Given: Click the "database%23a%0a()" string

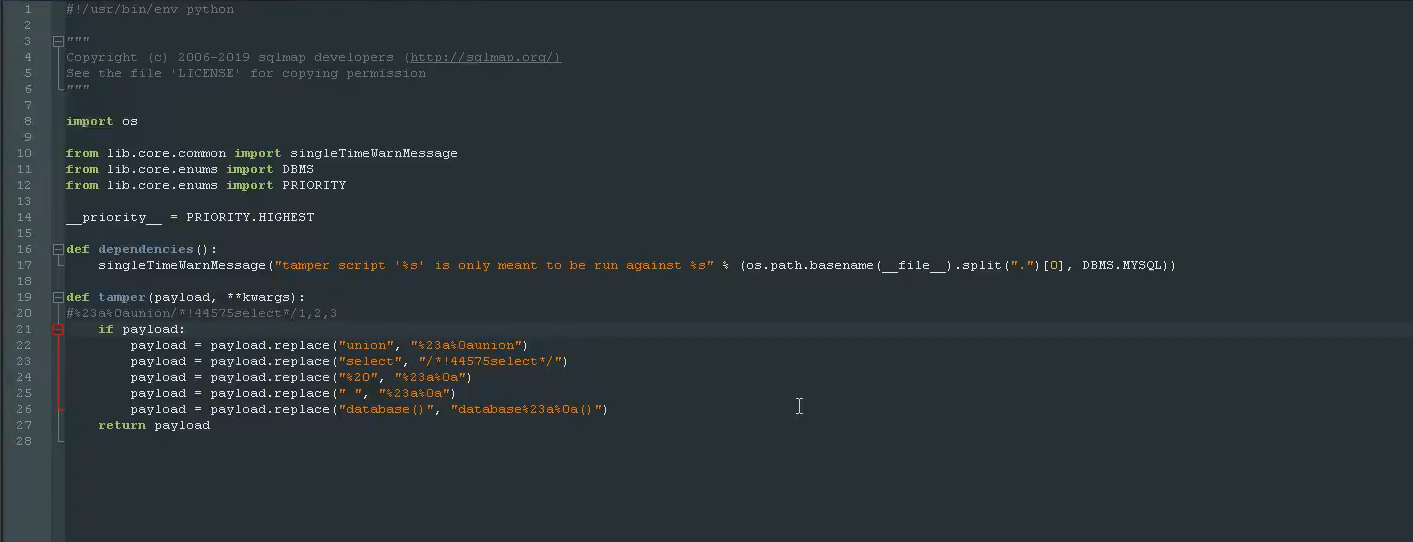Looking at the screenshot, I should click(x=526, y=409).
